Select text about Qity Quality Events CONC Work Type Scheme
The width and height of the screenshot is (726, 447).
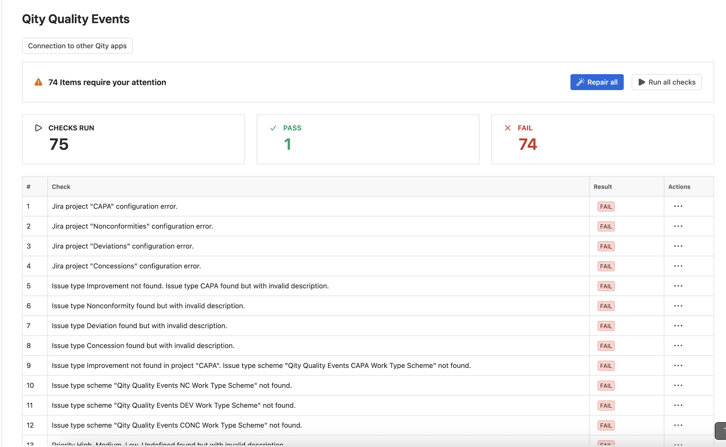(x=177, y=426)
